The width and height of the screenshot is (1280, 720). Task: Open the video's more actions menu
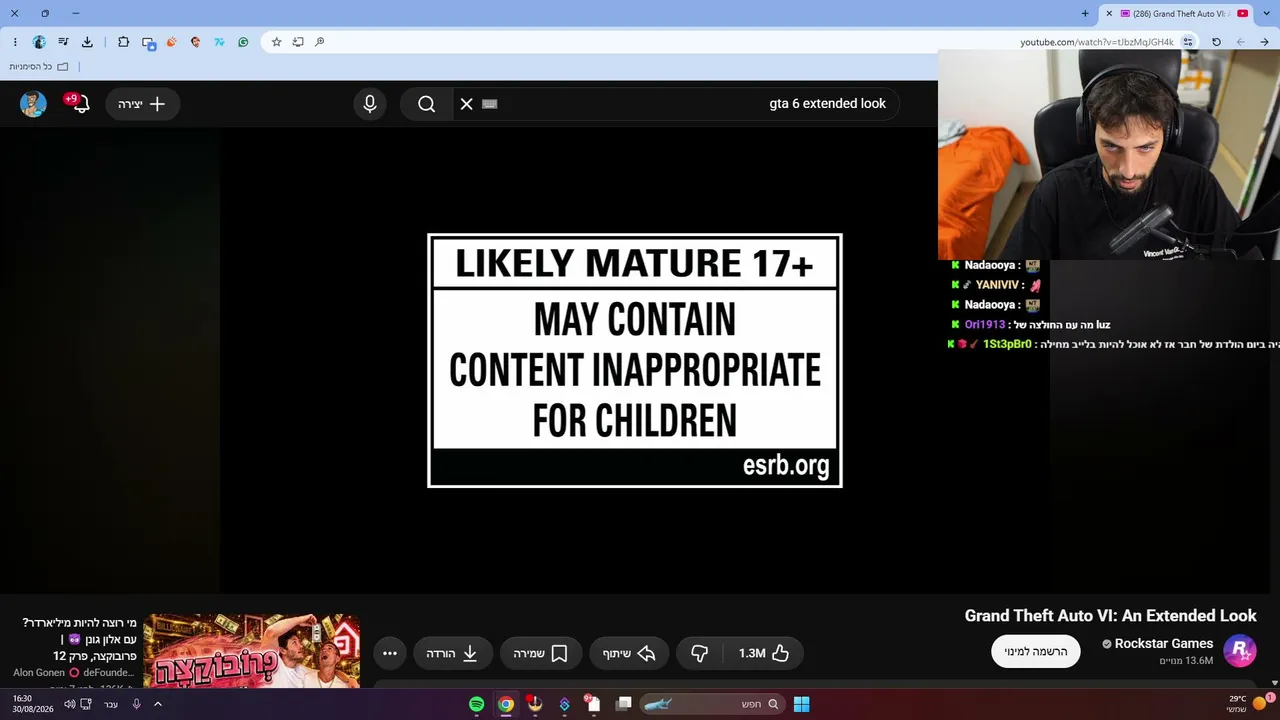(x=390, y=654)
